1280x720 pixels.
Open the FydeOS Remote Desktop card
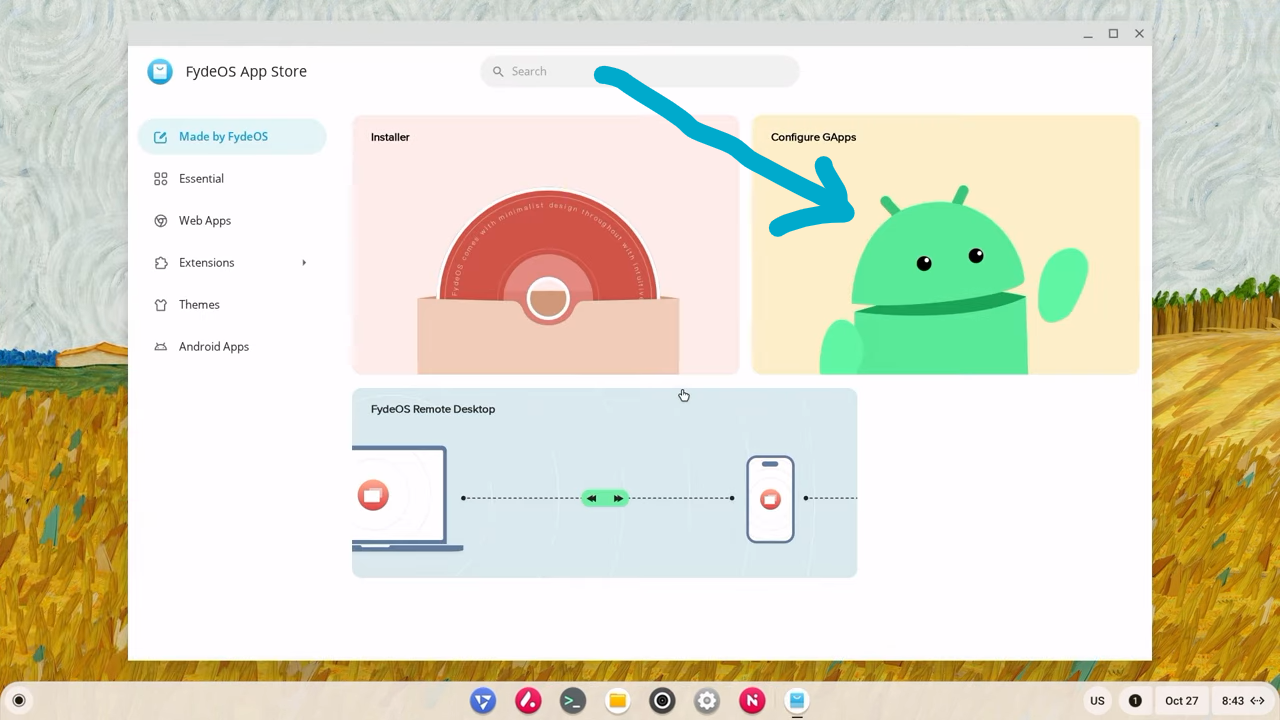click(x=604, y=483)
